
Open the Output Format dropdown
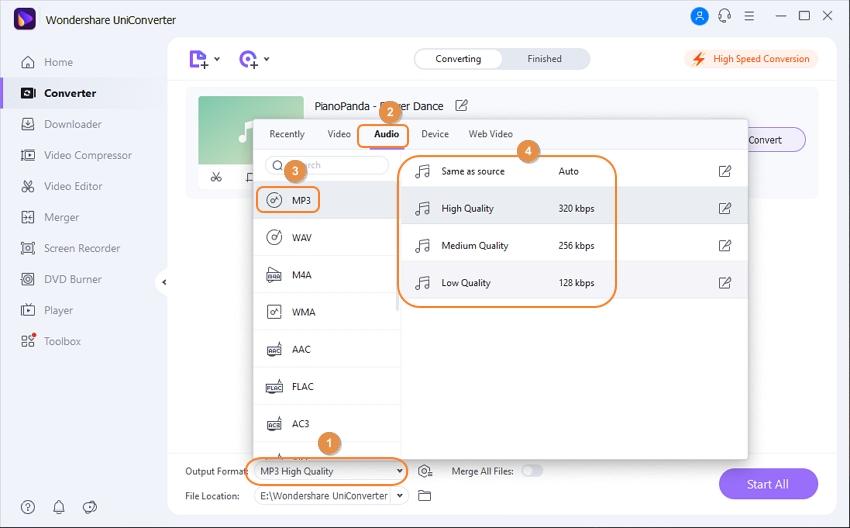(330, 471)
